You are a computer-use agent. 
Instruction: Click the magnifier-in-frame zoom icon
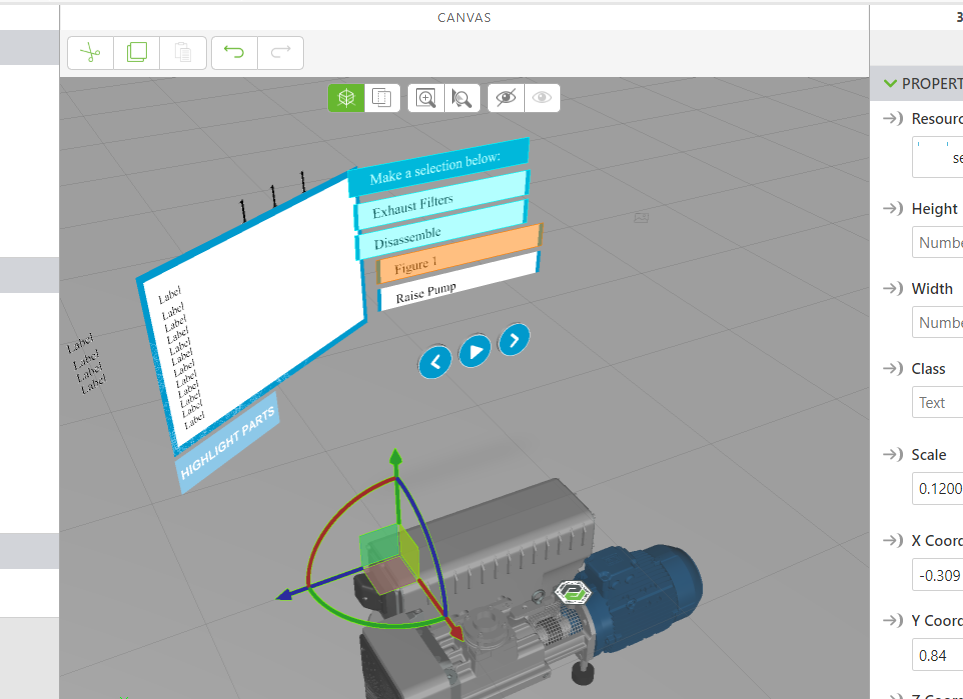click(427, 98)
